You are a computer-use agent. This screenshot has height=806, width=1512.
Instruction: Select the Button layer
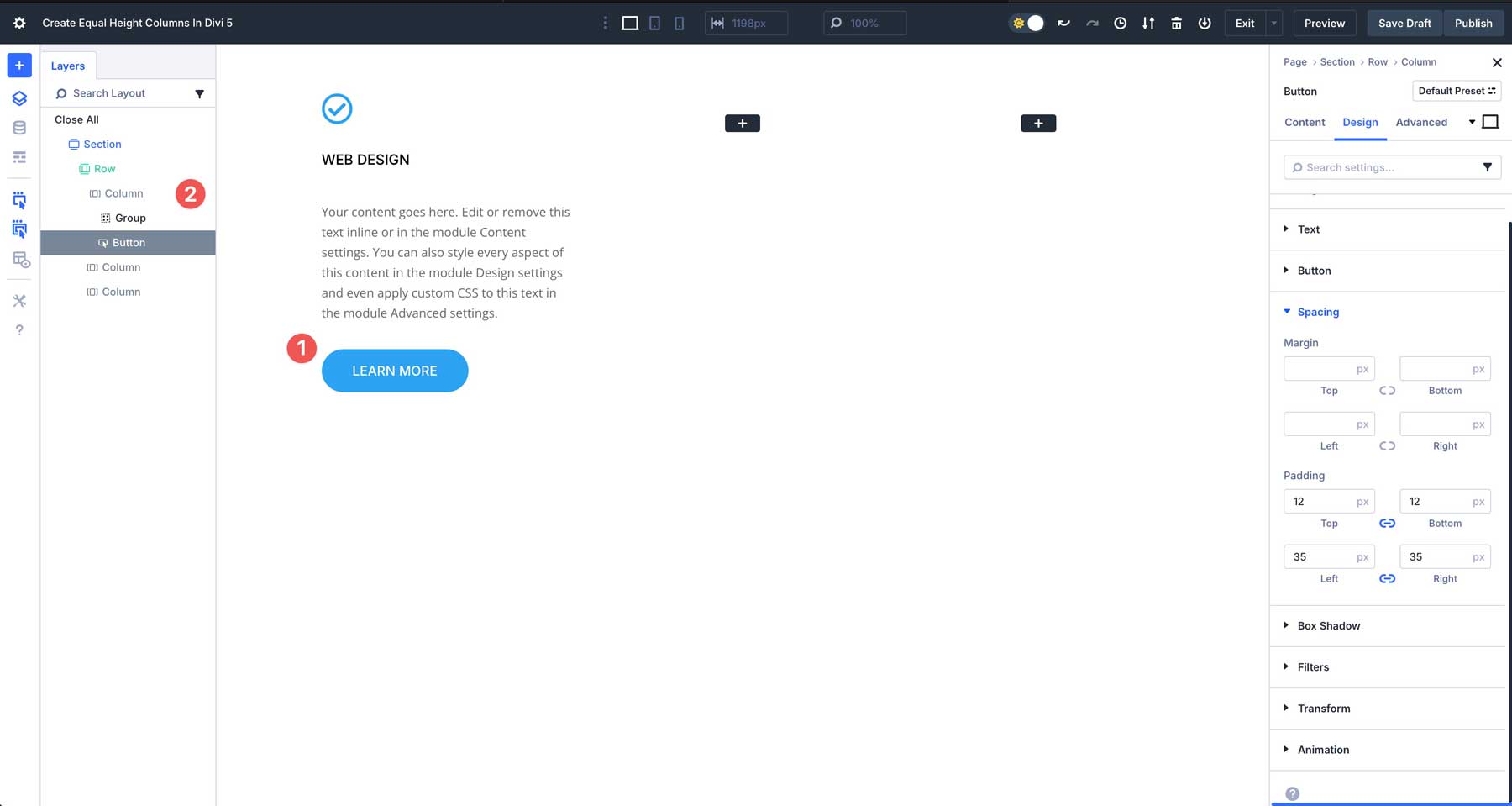point(128,243)
